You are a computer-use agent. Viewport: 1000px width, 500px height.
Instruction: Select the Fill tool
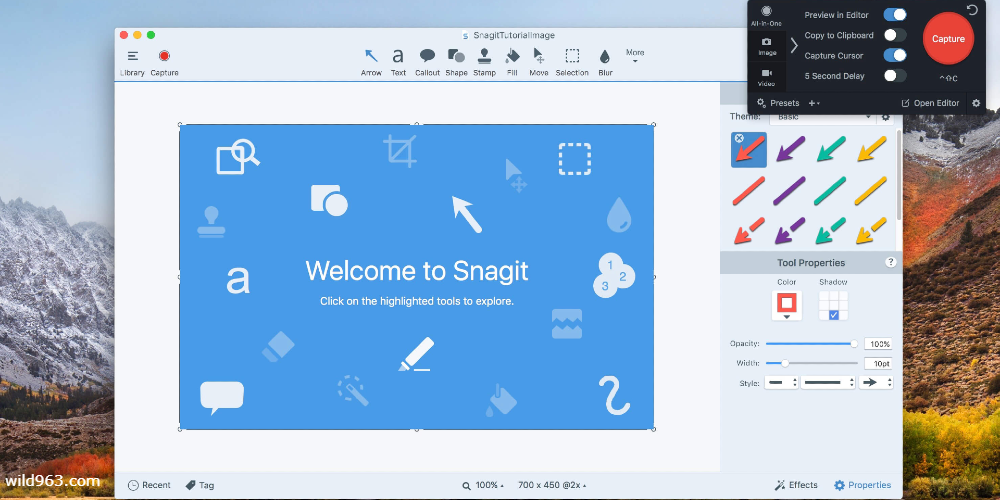click(x=512, y=62)
